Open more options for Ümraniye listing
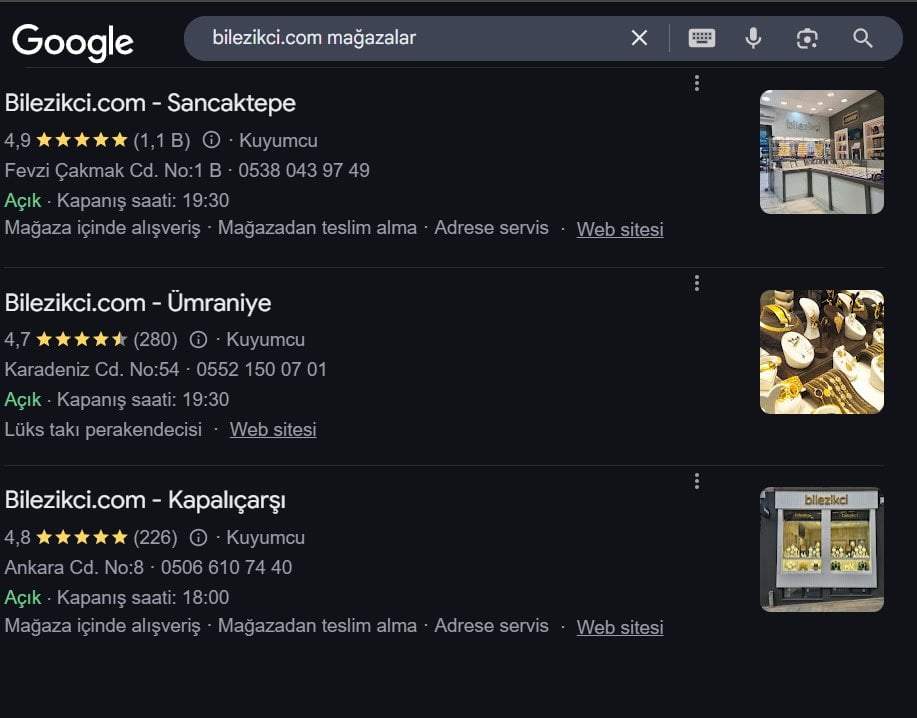Viewport: 917px width, 718px height. [697, 283]
